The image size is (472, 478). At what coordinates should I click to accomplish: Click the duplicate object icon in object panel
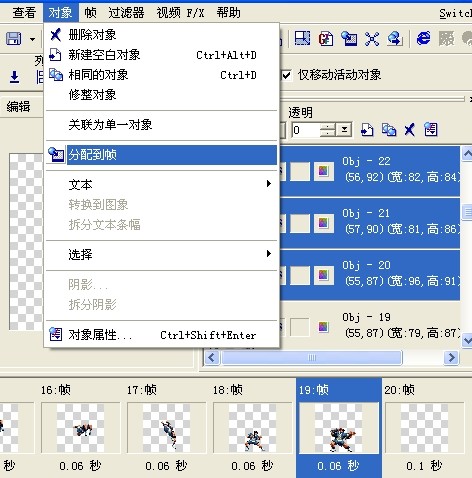pos(389,130)
